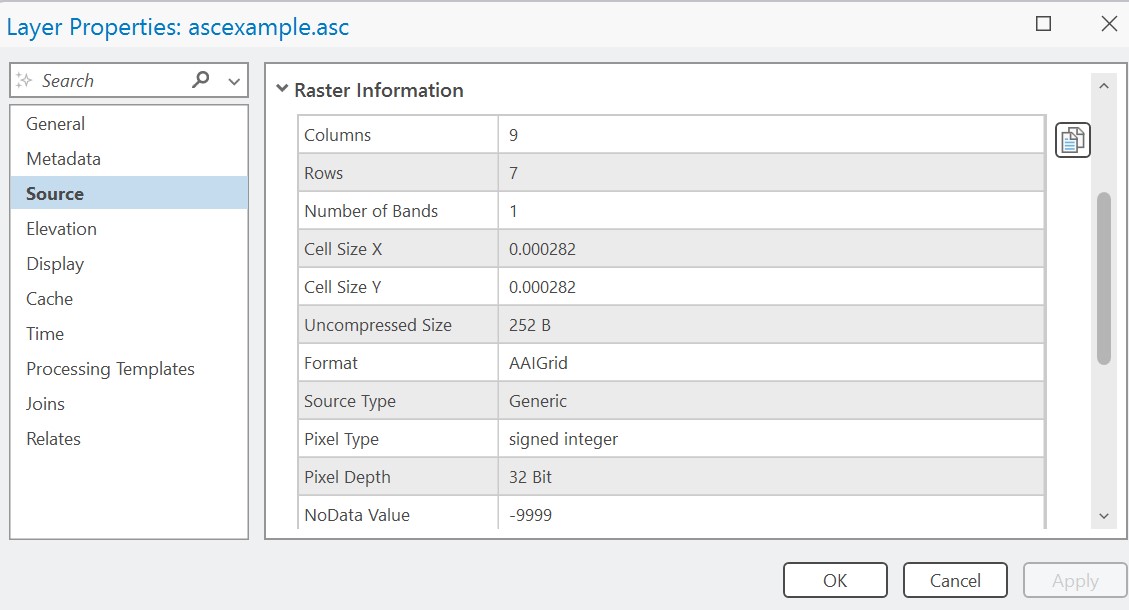View the Relates tab
This screenshot has height=610, width=1129.
pyautogui.click(x=53, y=439)
